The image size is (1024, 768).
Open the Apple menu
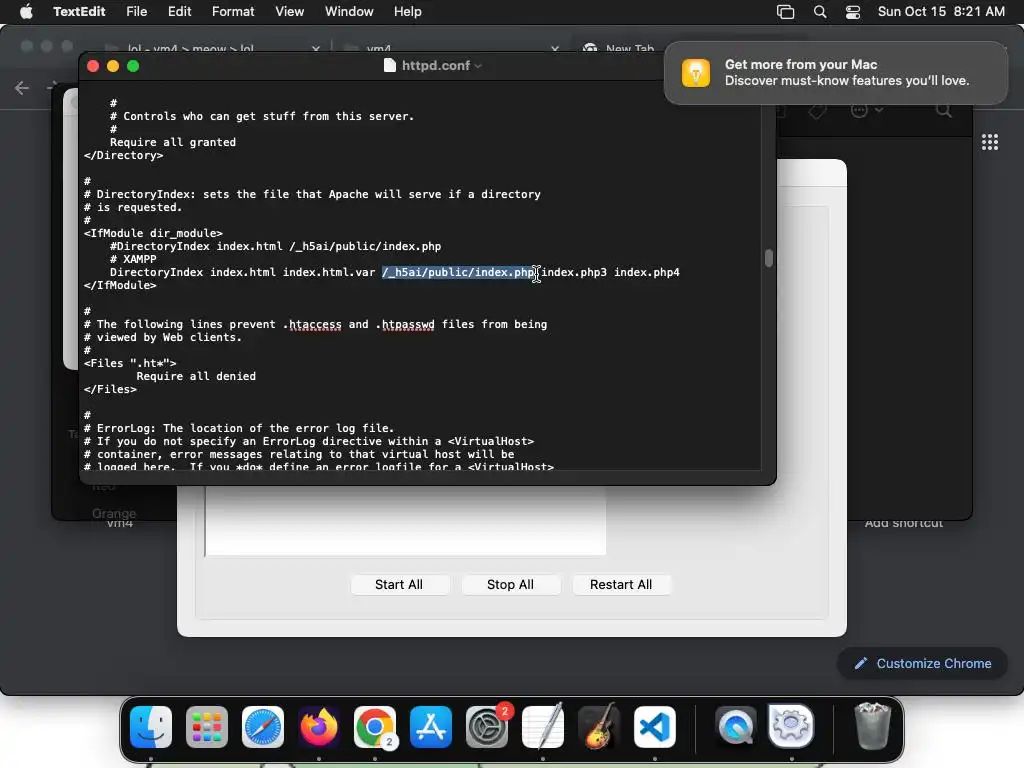click(26, 12)
